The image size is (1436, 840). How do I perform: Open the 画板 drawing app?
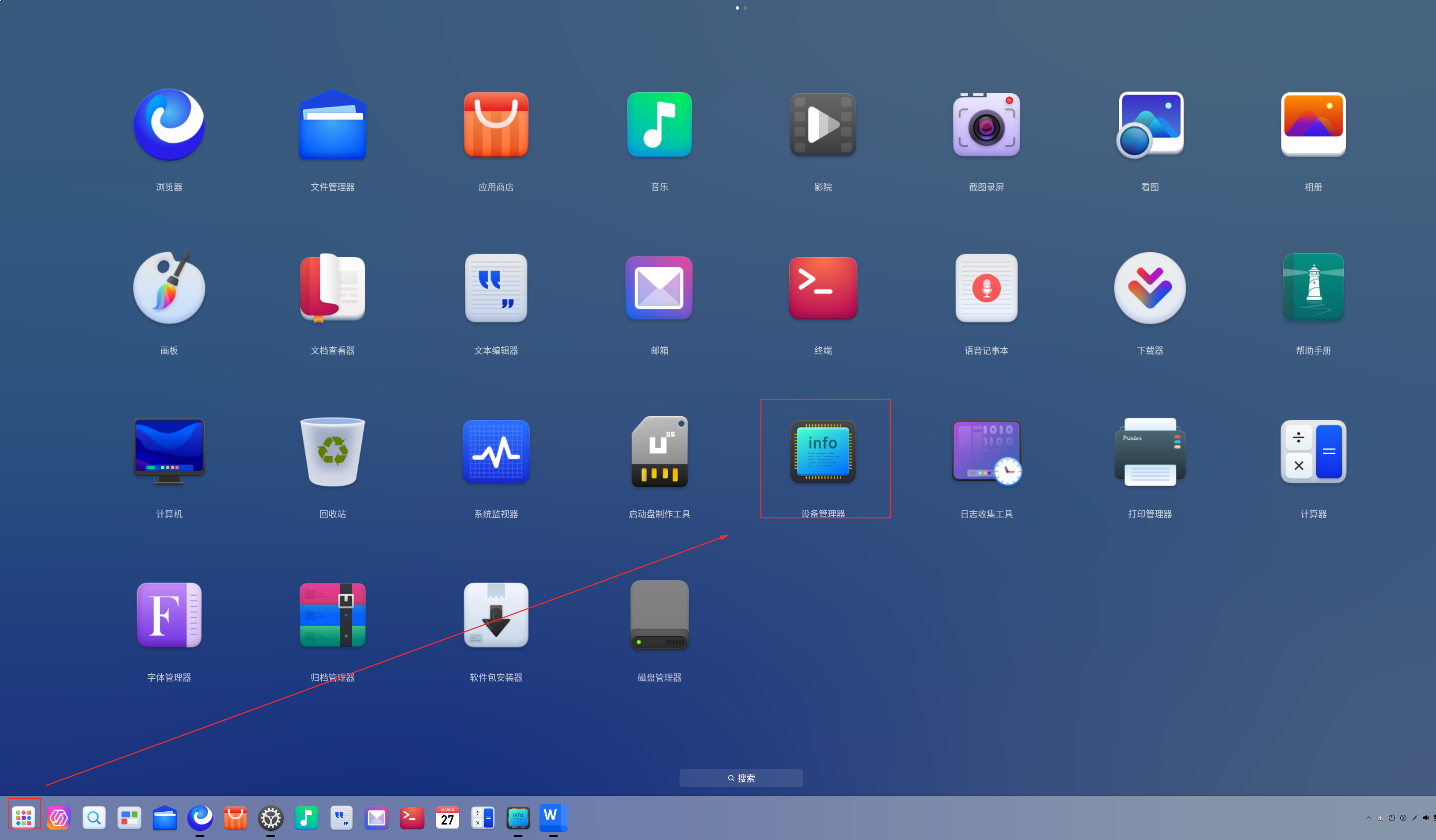click(169, 289)
